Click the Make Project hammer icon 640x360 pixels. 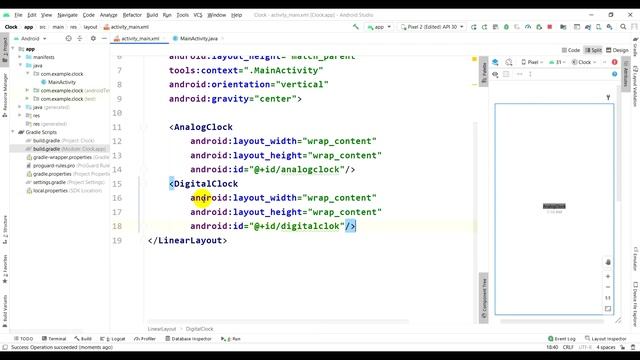coord(356,27)
